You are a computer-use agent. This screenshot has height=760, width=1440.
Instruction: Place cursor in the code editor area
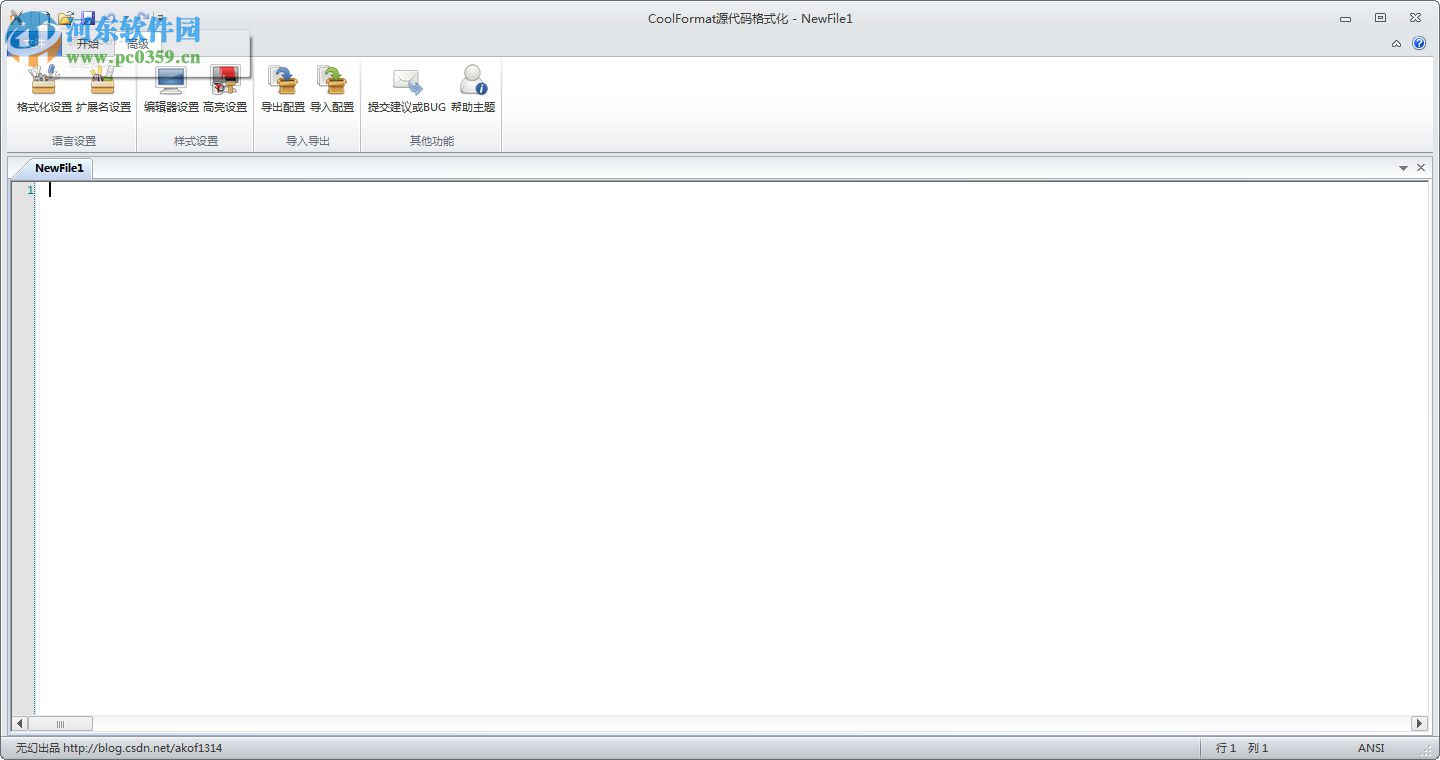pos(732,448)
